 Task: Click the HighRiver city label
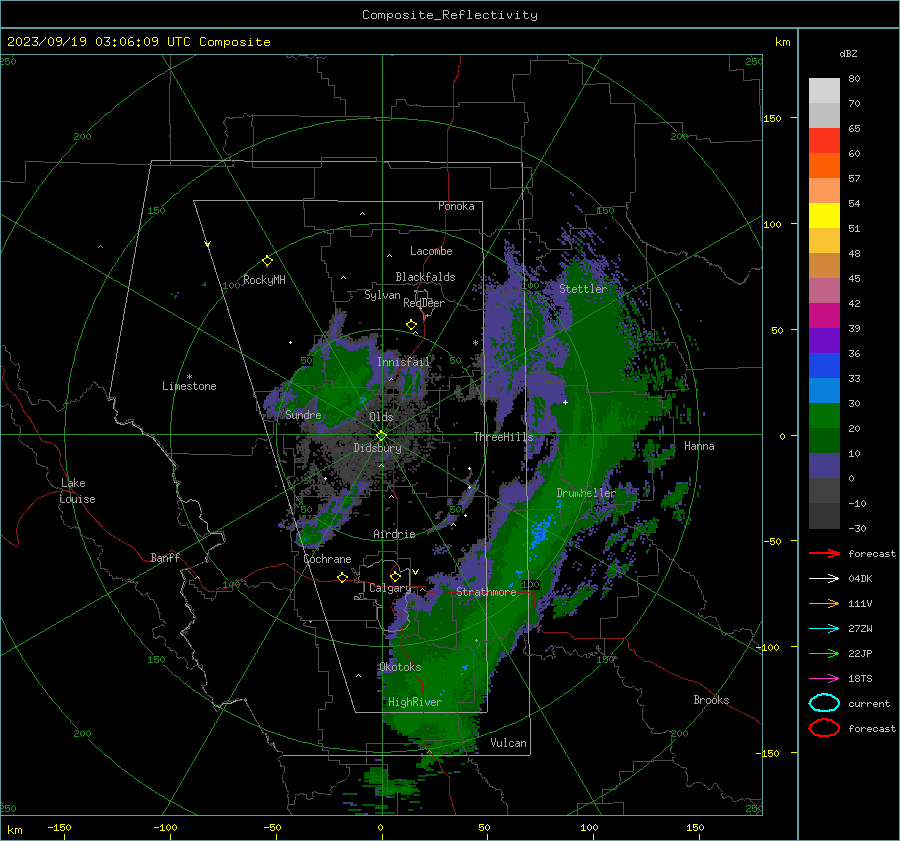pos(415,702)
